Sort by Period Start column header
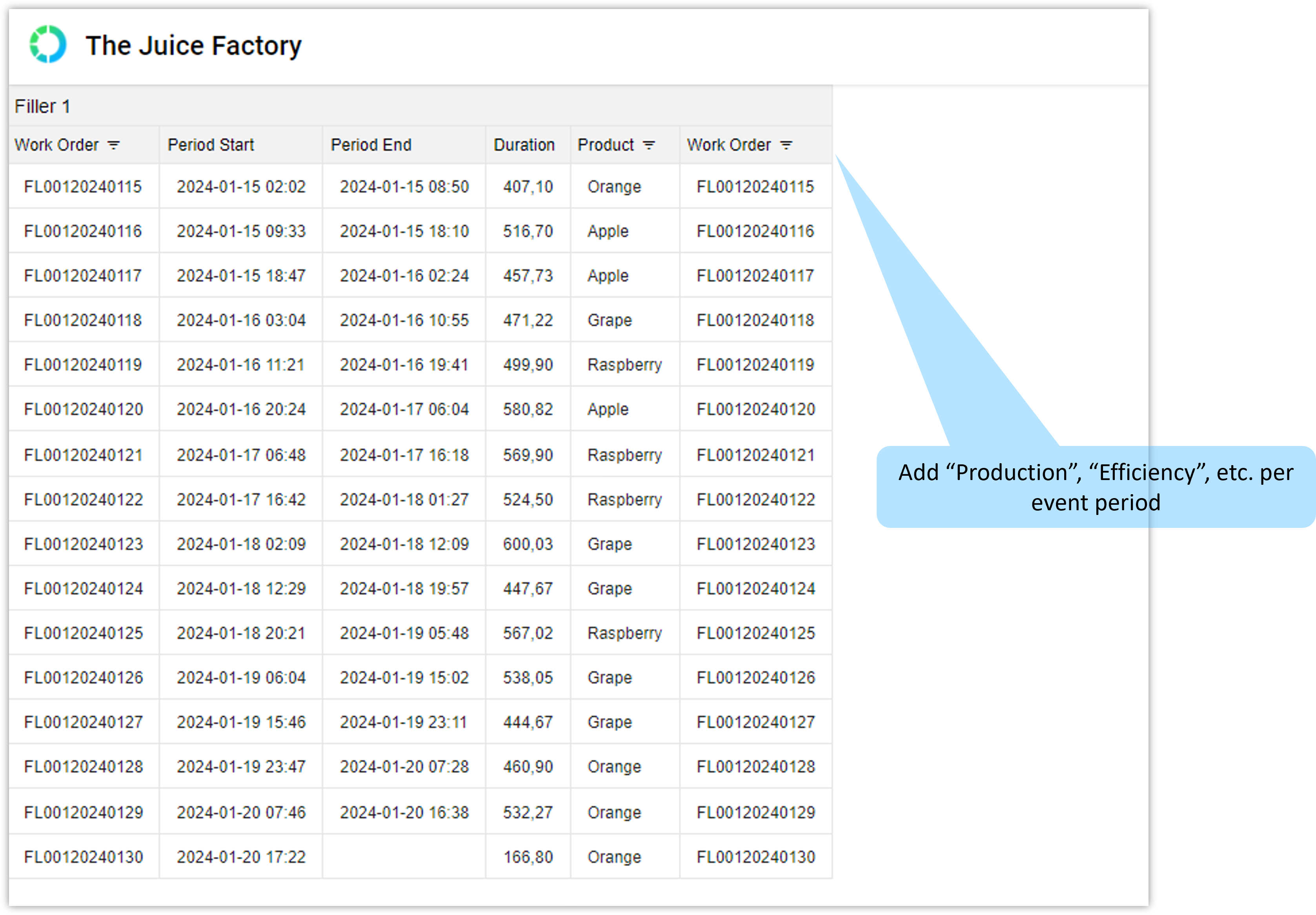Screen dimensions: 1316x915 click(211, 145)
